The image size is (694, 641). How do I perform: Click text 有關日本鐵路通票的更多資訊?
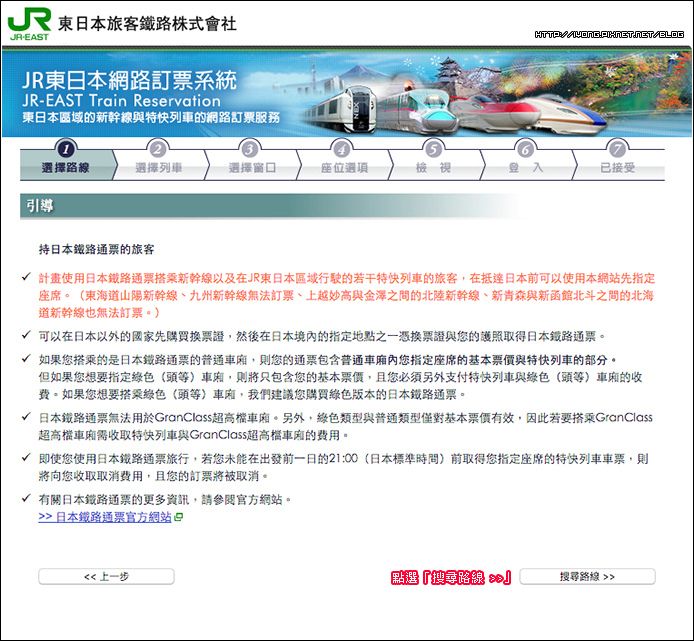165,500
